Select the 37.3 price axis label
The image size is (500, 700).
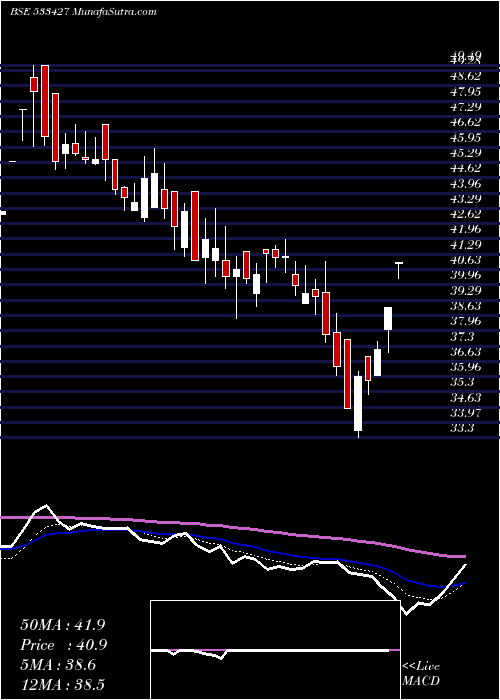[x=463, y=336]
